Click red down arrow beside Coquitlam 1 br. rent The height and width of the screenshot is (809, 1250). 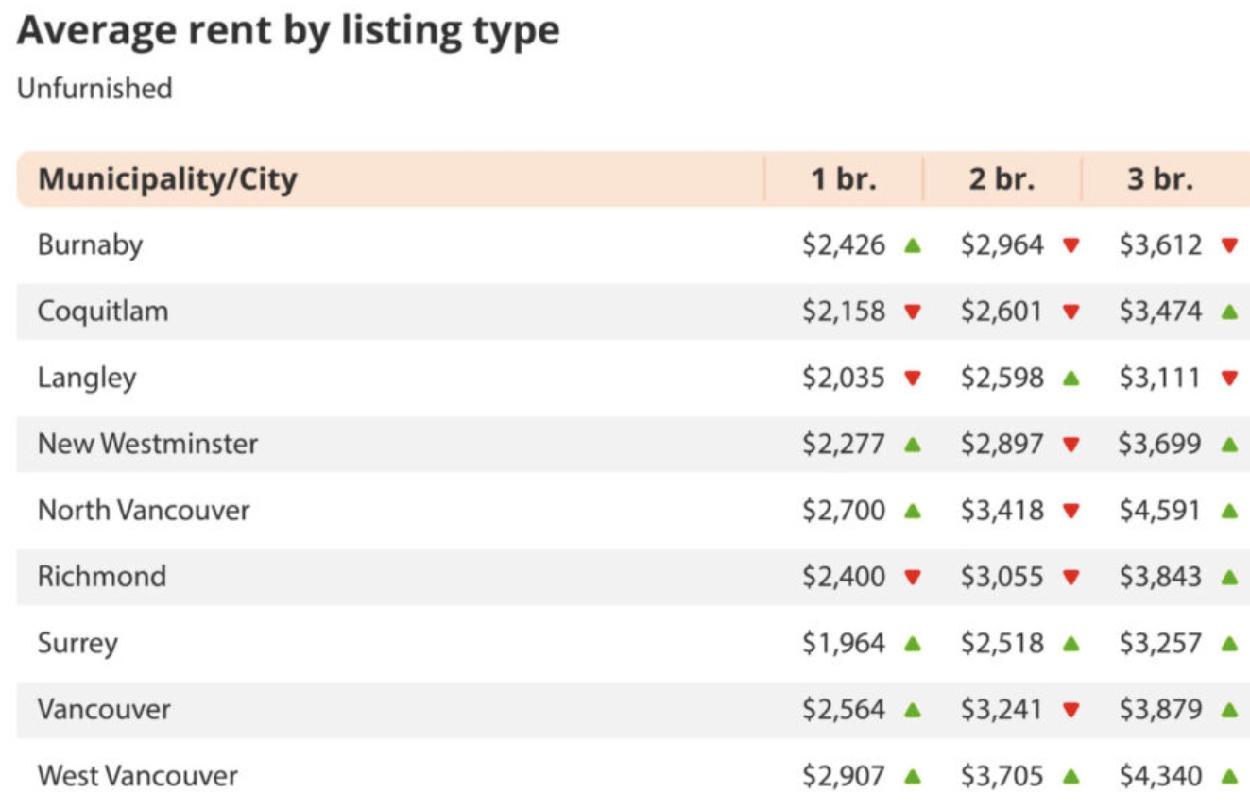[x=911, y=312]
